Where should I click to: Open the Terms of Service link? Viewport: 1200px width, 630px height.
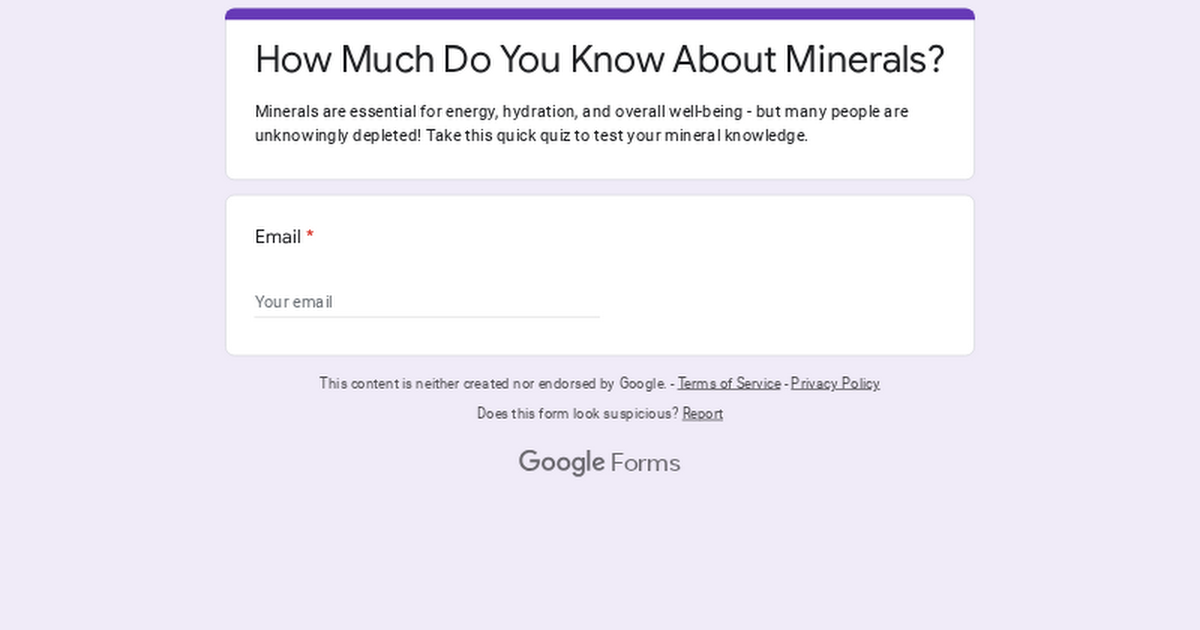pyautogui.click(x=729, y=383)
